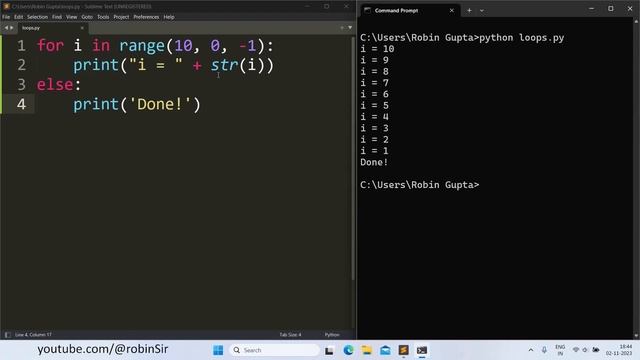The width and height of the screenshot is (640, 360).
Task: Maximize the Command Prompt window
Action: [x=611, y=9]
